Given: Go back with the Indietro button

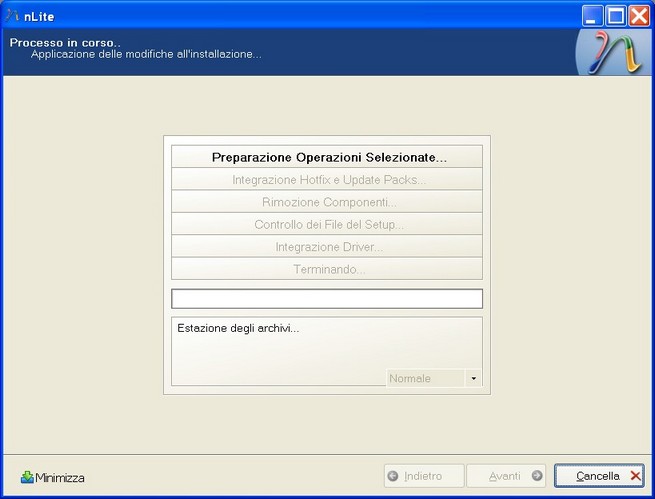Looking at the screenshot, I should [x=424, y=476].
